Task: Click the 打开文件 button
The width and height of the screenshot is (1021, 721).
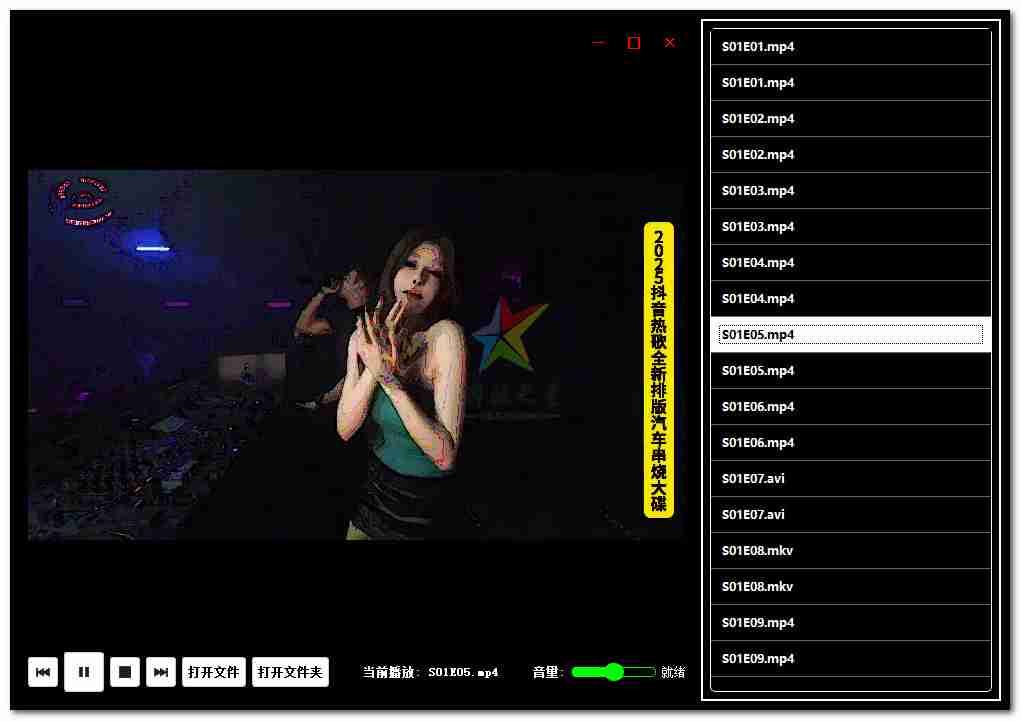Action: (213, 672)
